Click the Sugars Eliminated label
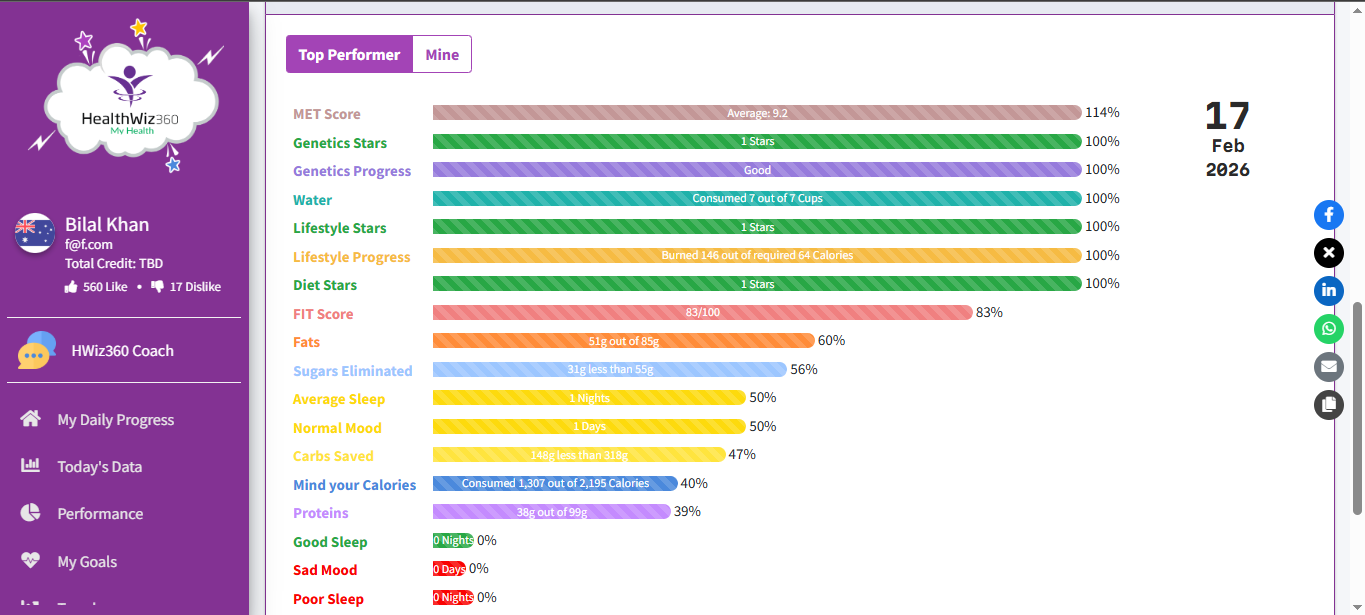Image resolution: width=1365 pixels, height=615 pixels. pos(353,371)
